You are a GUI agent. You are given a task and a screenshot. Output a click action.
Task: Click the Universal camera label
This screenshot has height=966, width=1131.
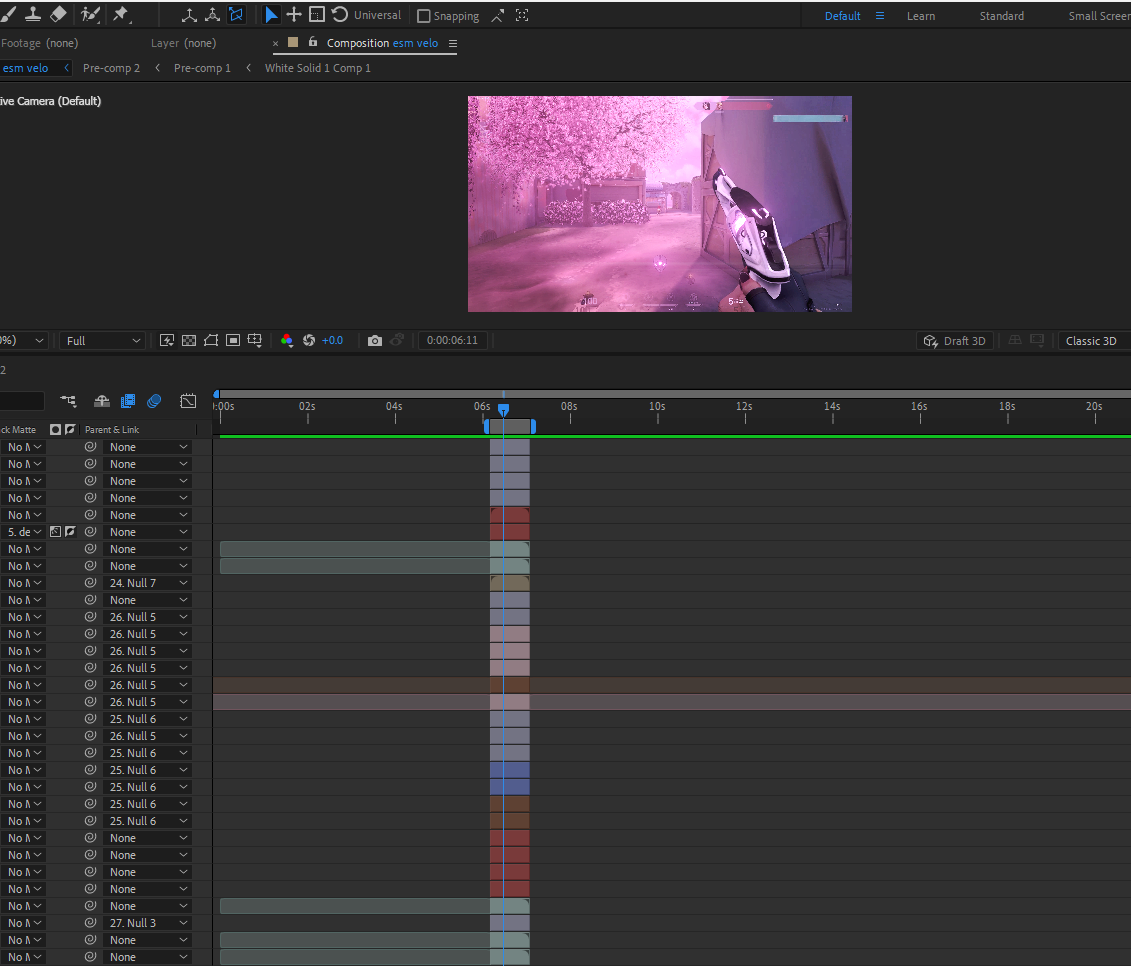point(377,15)
